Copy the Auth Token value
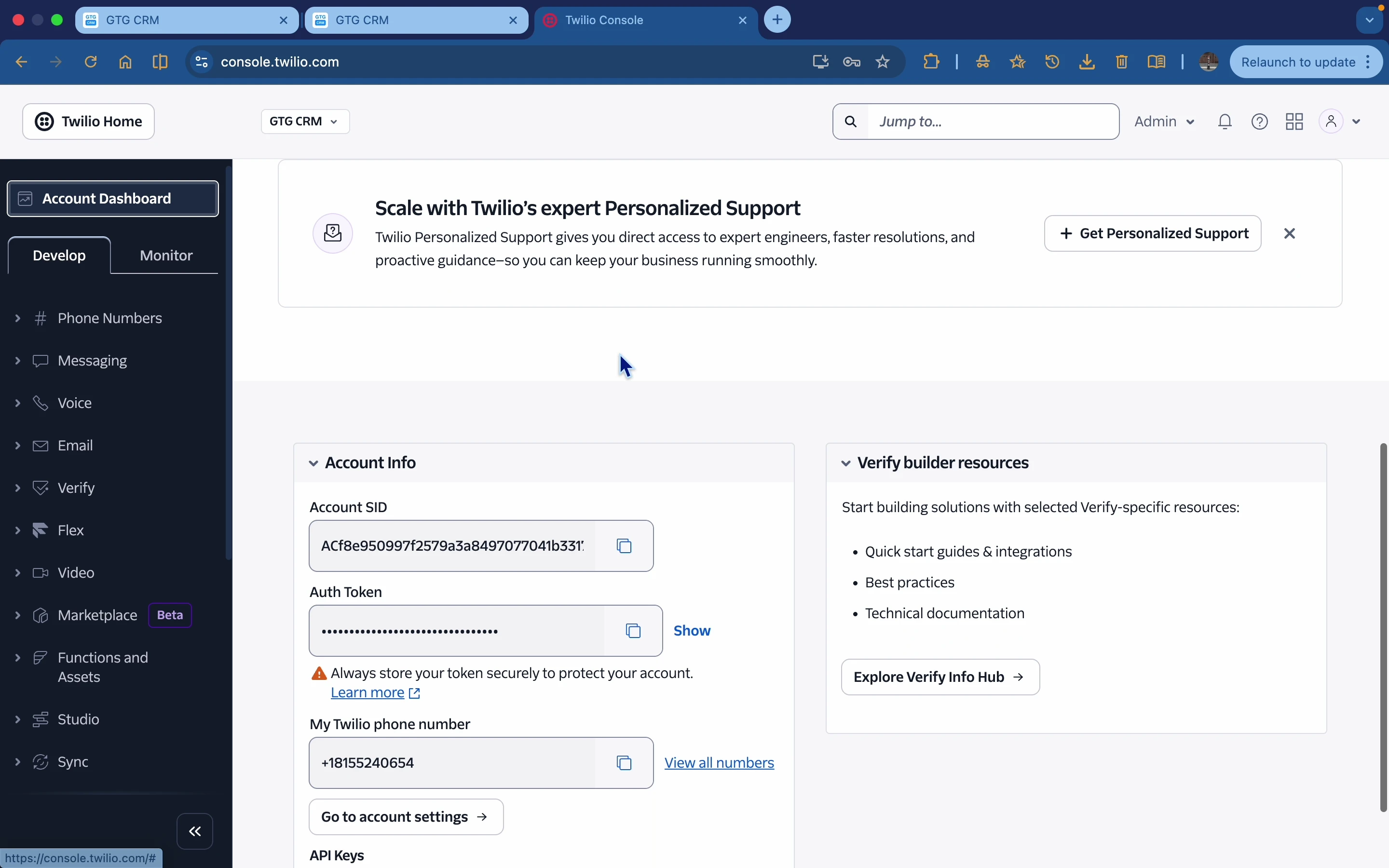Image resolution: width=1389 pixels, height=868 pixels. point(633,631)
